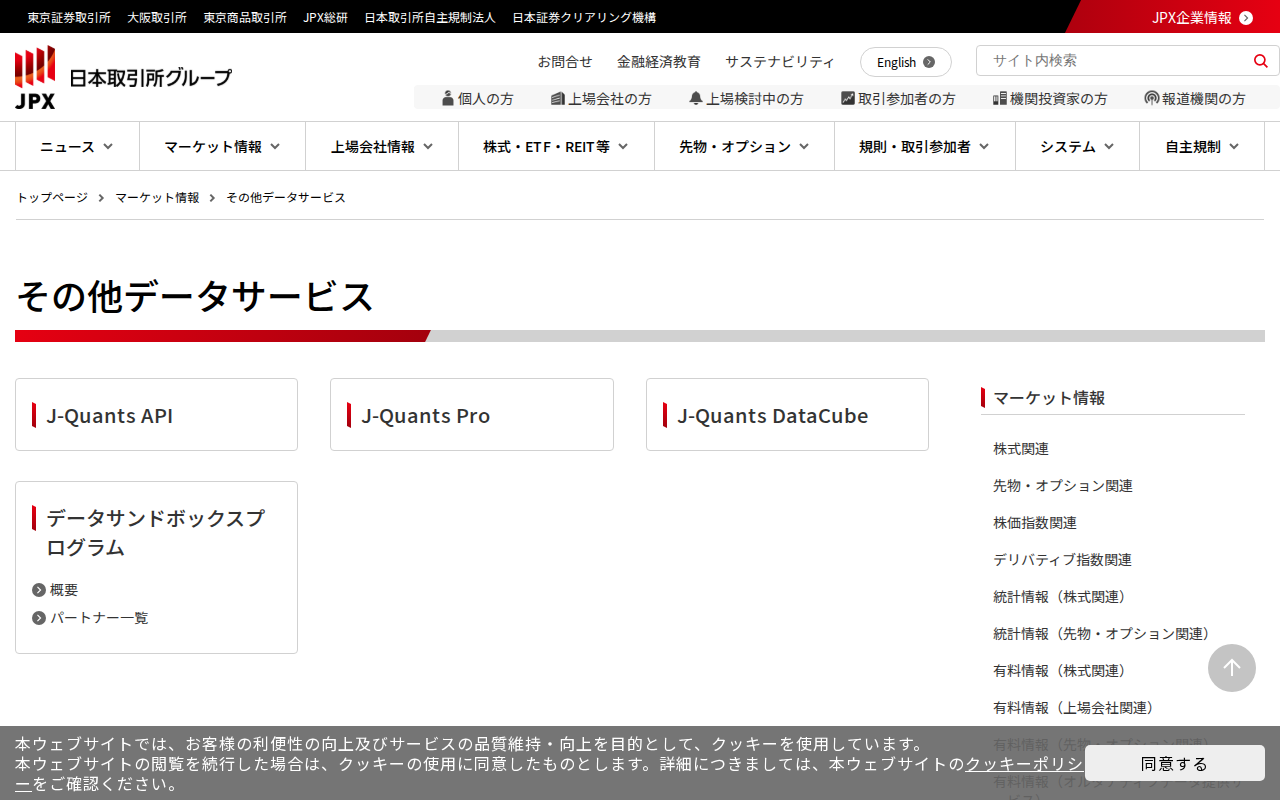Expand the ニュース menu
Image resolution: width=1280 pixels, height=800 pixels.
tap(77, 147)
